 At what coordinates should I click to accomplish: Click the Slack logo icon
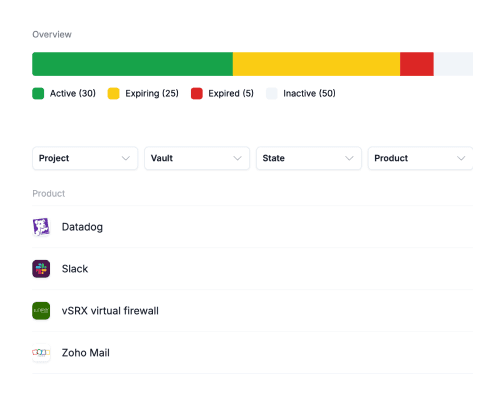(x=41, y=269)
